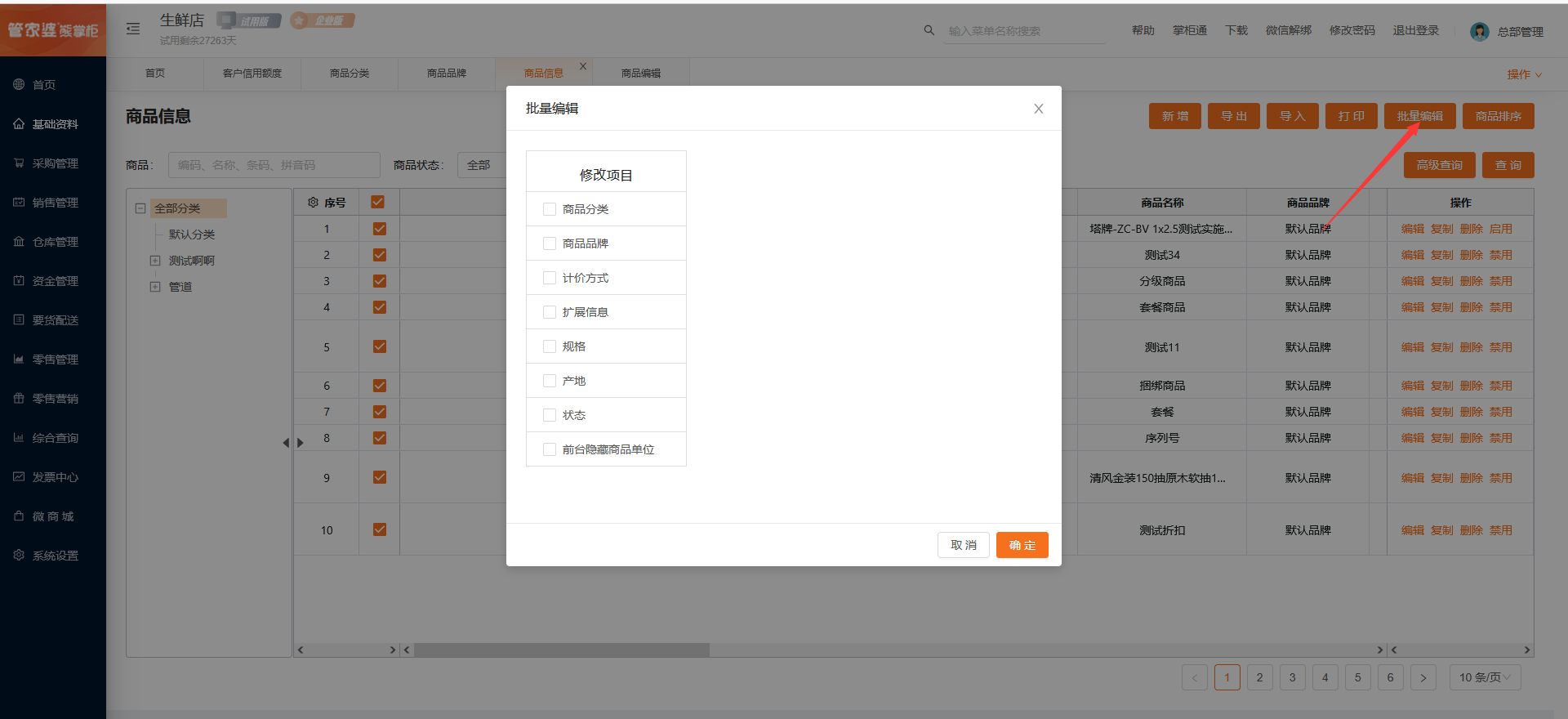Focus the 商品 search input field
Image resolution: width=1568 pixels, height=719 pixels.
(x=274, y=165)
